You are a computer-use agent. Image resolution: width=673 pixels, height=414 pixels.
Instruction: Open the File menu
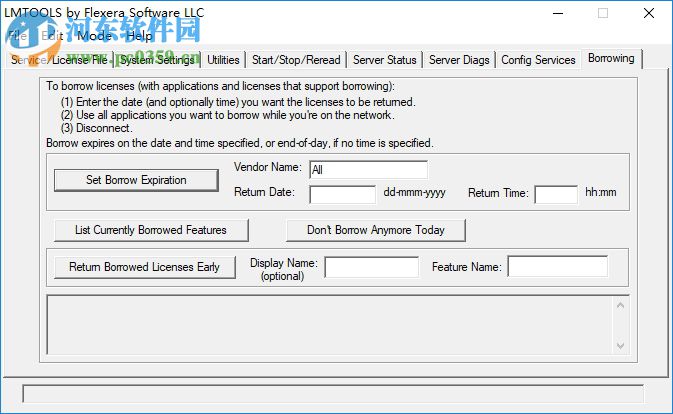(18, 35)
